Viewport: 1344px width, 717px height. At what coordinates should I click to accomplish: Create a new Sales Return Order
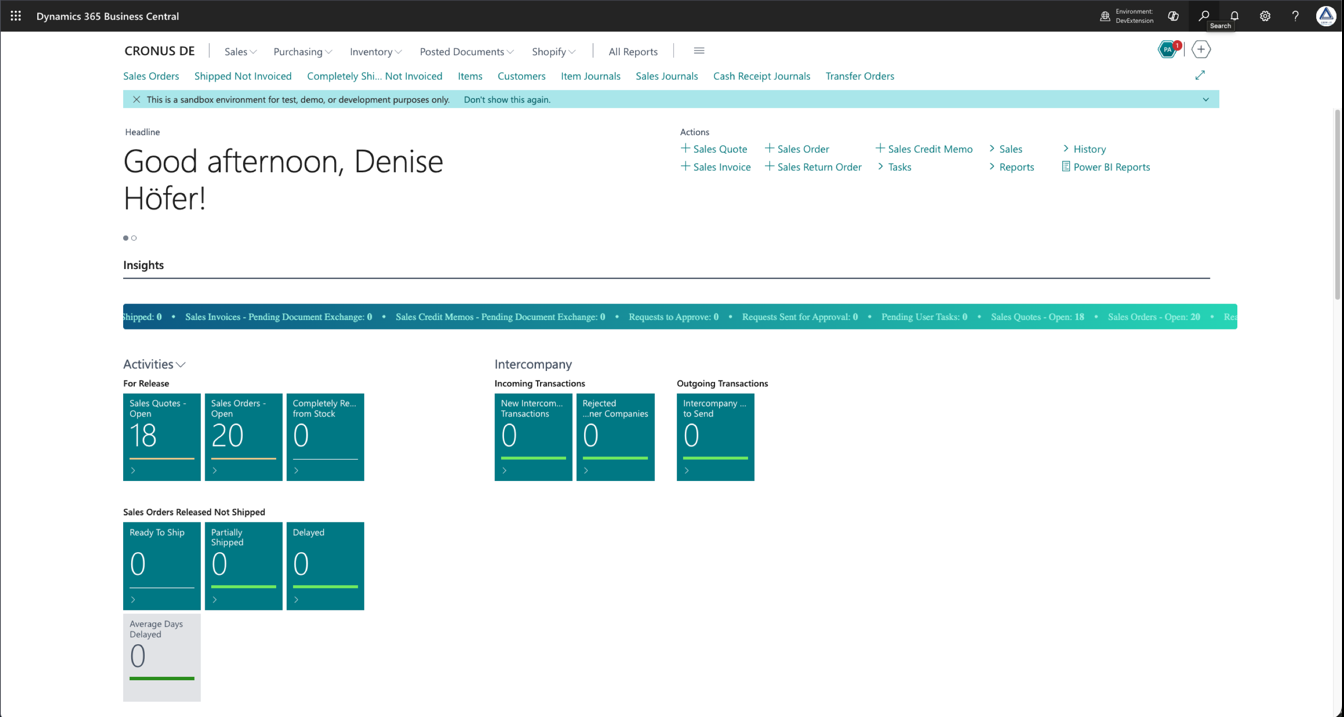click(x=813, y=167)
